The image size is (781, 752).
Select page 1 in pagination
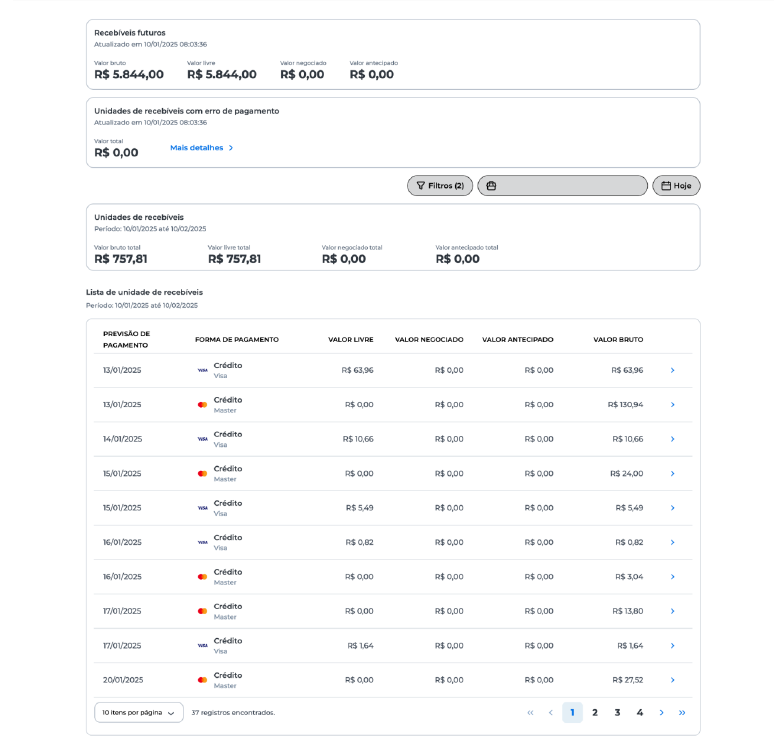click(572, 713)
